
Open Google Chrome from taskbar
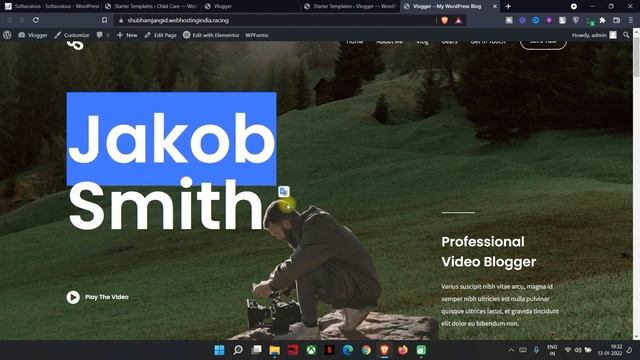pos(366,350)
